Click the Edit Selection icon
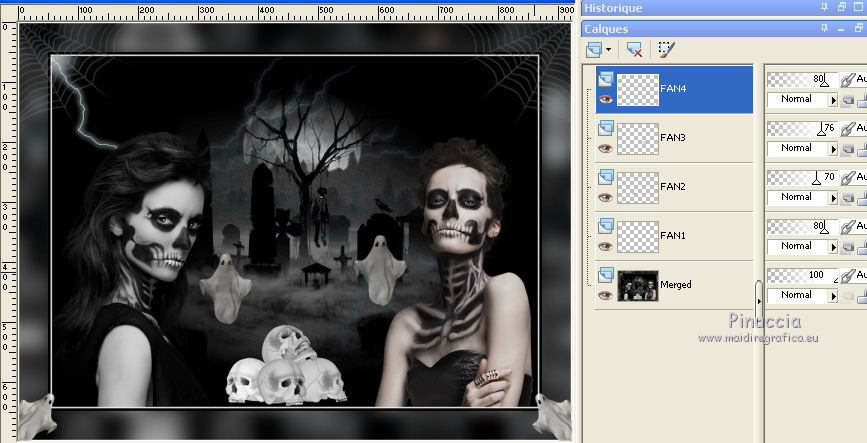This screenshot has width=867, height=443. coord(667,50)
